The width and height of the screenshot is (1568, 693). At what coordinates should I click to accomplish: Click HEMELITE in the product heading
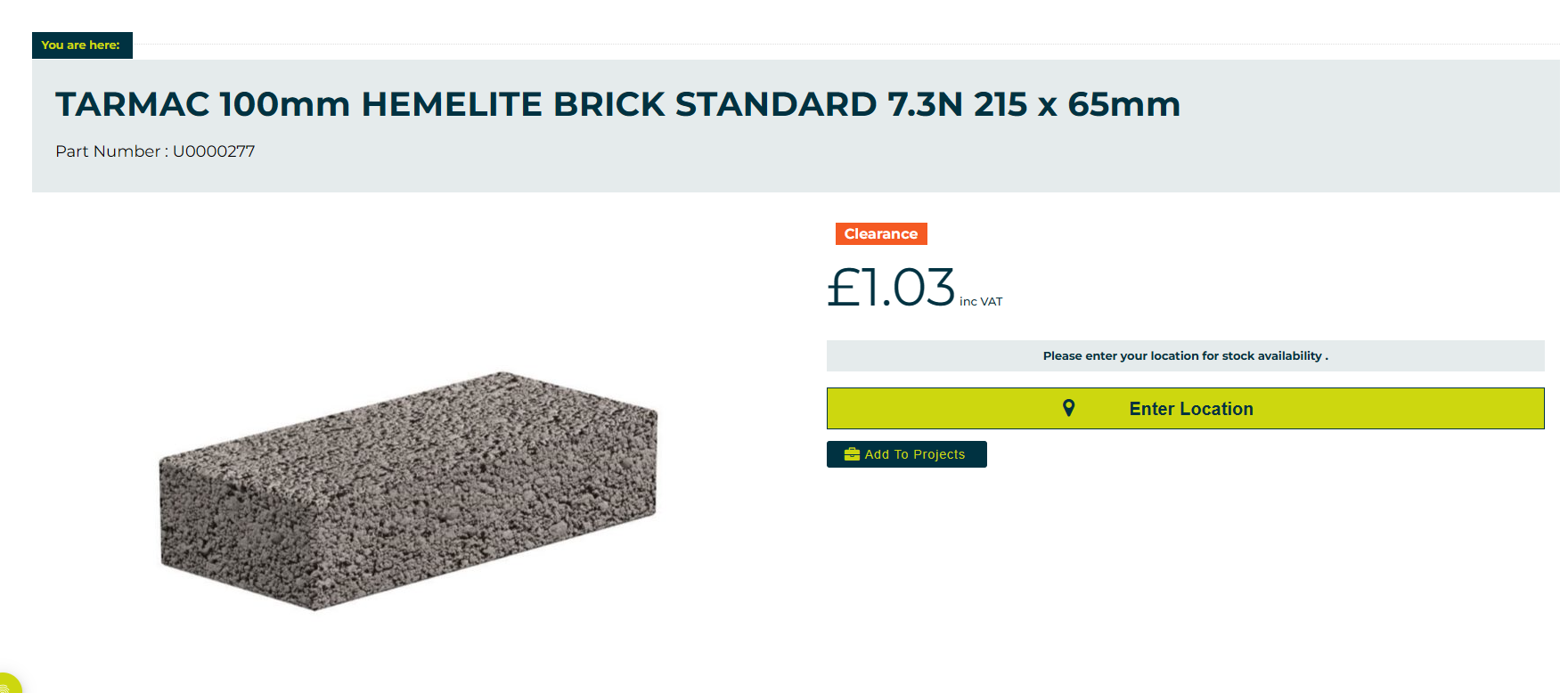(x=451, y=104)
